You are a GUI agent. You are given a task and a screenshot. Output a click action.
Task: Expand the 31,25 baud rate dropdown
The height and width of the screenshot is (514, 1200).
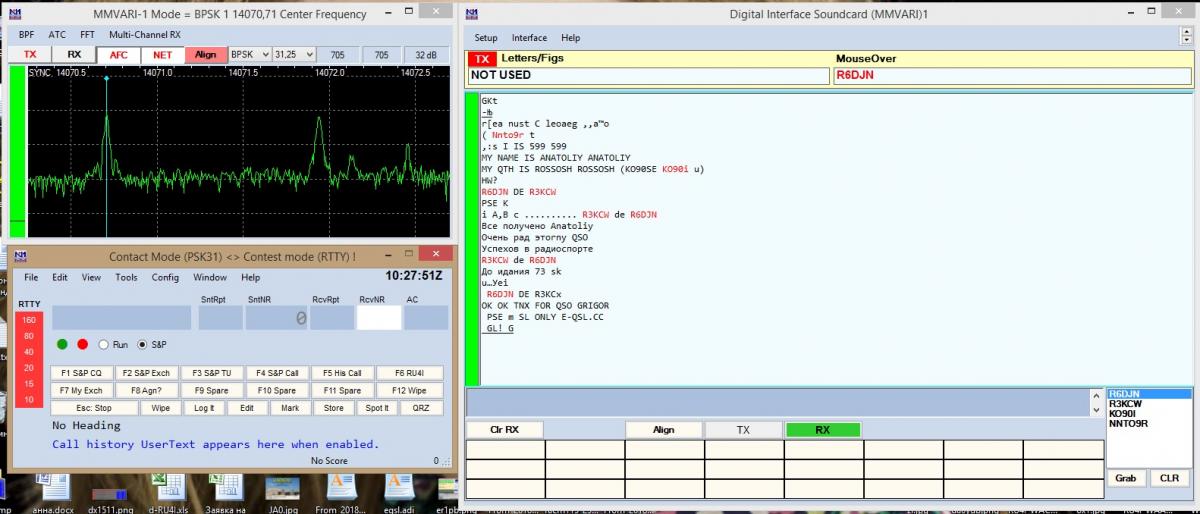point(294,55)
